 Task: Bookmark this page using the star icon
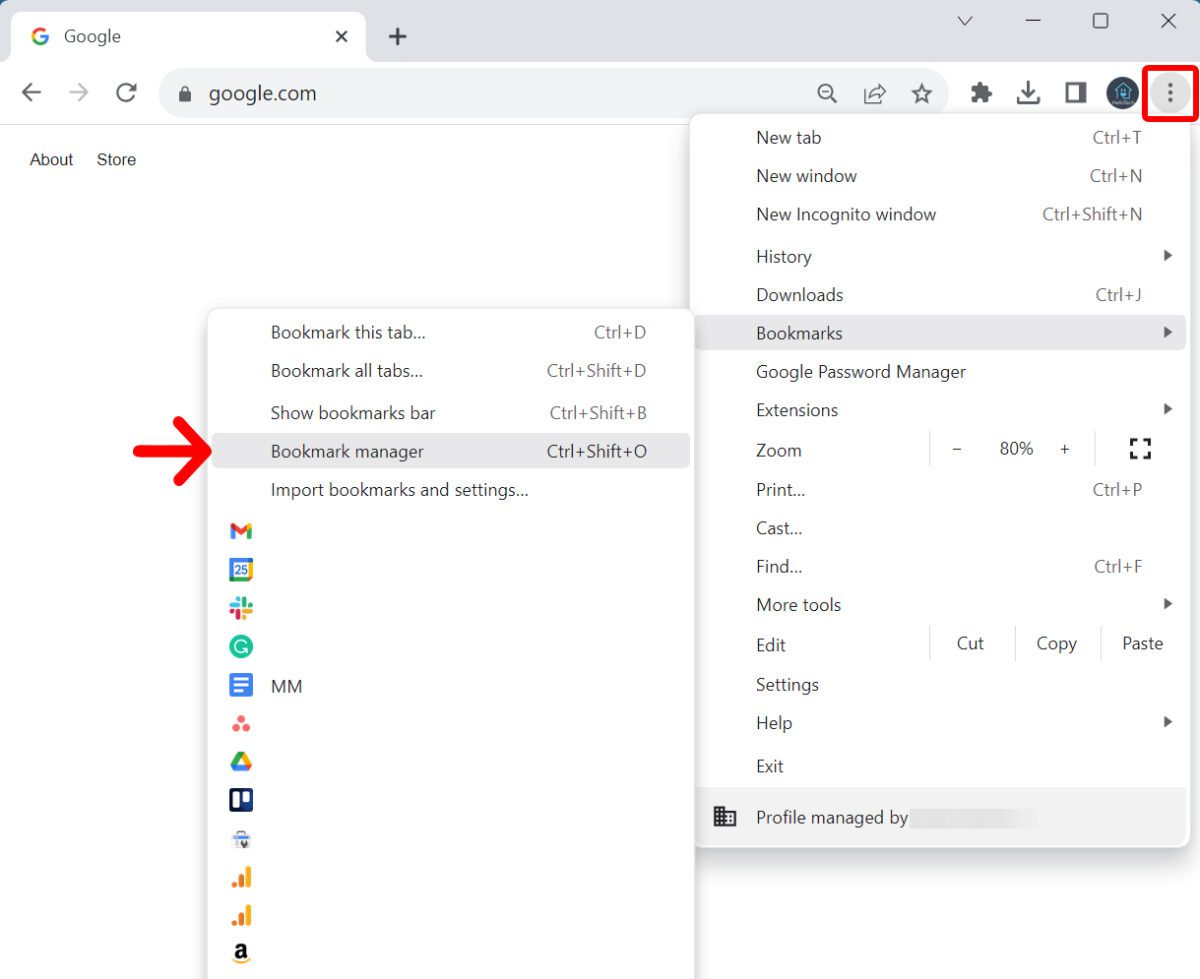pos(922,92)
